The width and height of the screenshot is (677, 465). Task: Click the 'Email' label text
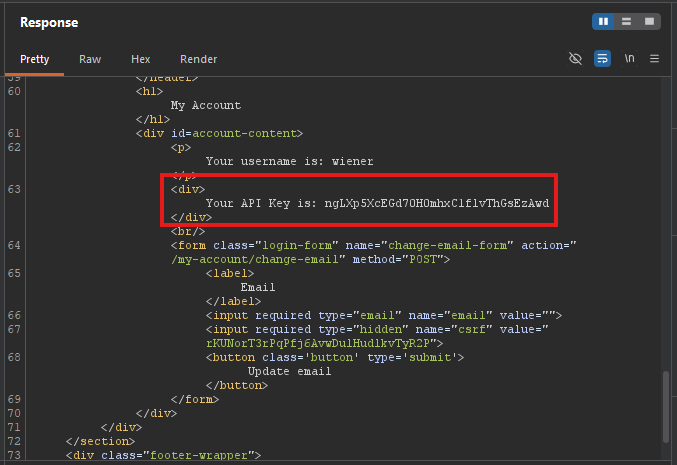(x=258, y=287)
